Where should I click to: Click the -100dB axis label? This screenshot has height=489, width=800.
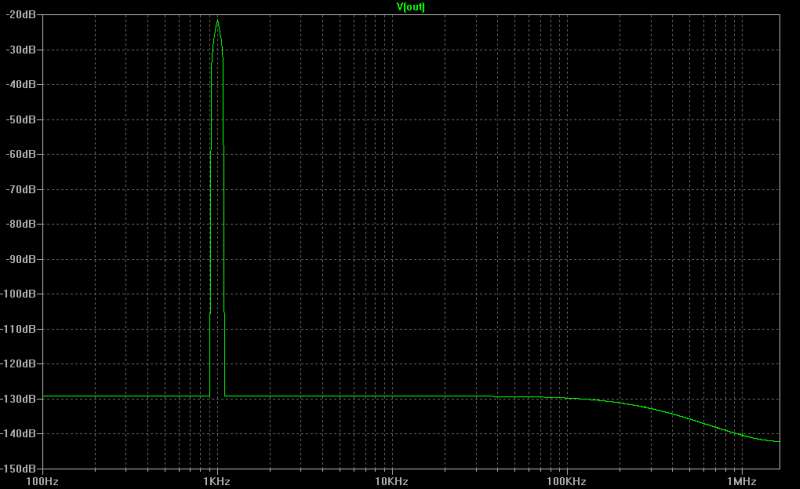click(x=19, y=294)
